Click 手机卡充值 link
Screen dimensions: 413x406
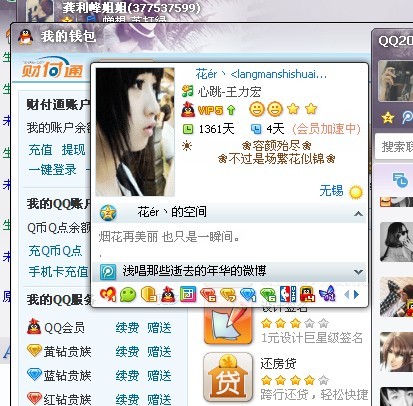pyautogui.click(x=58, y=272)
